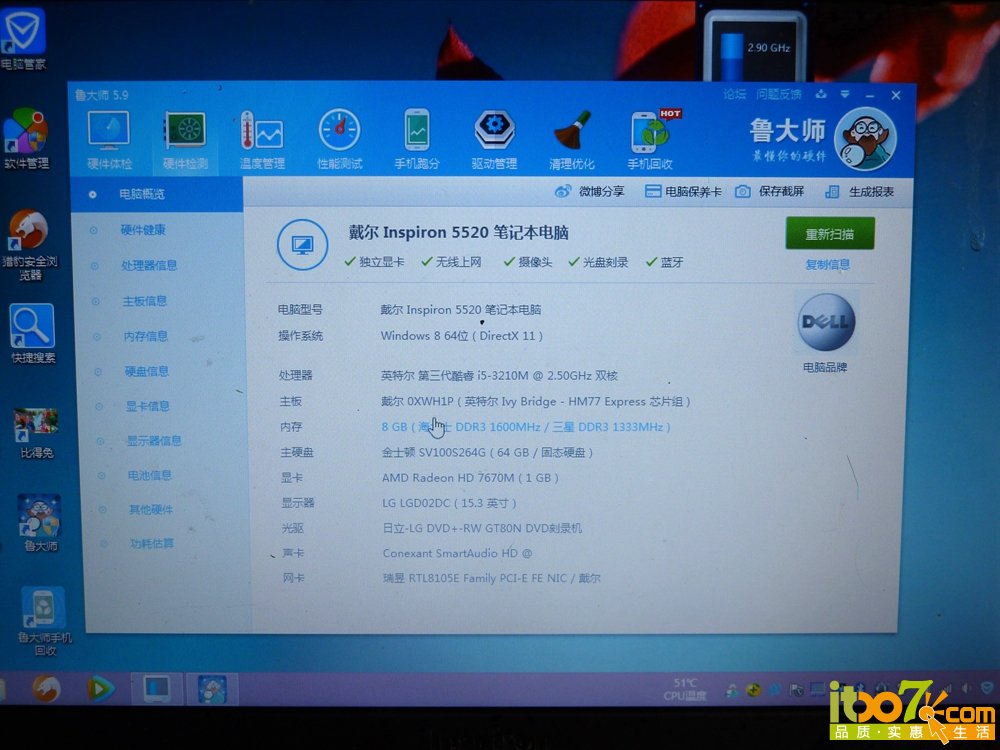Open the 手机回收 phone recycling tool

point(650,140)
